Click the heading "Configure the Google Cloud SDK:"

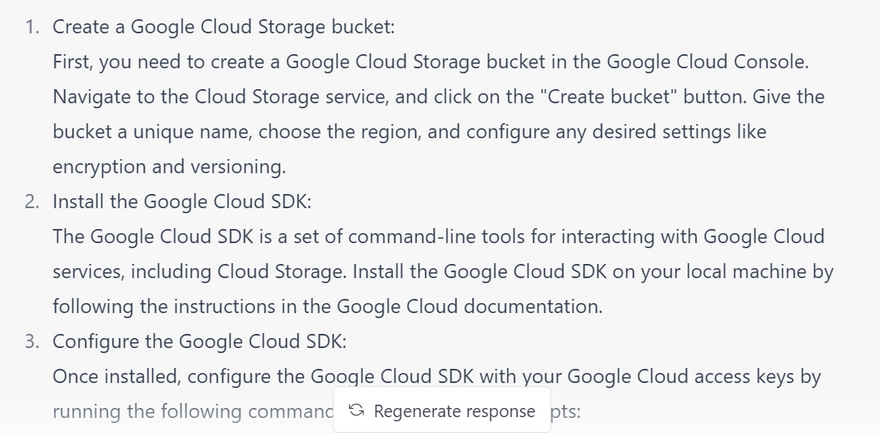(200, 341)
